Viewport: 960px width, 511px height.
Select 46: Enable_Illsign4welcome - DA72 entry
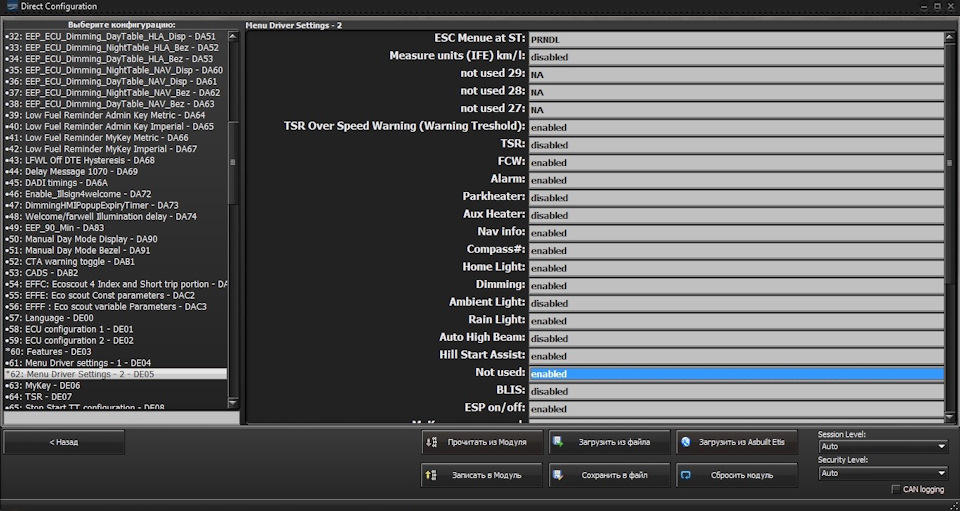115,194
